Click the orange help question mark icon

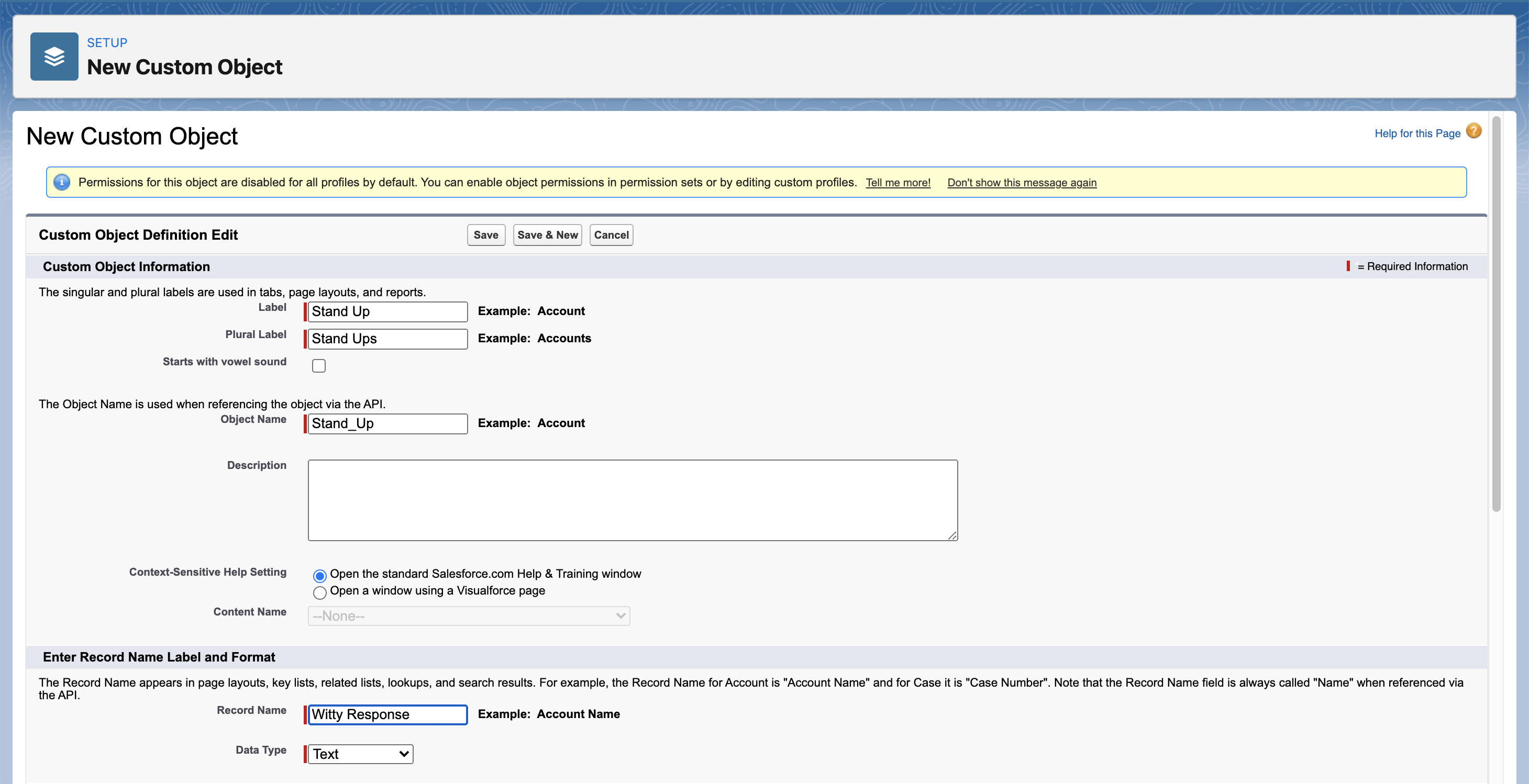[x=1473, y=131]
